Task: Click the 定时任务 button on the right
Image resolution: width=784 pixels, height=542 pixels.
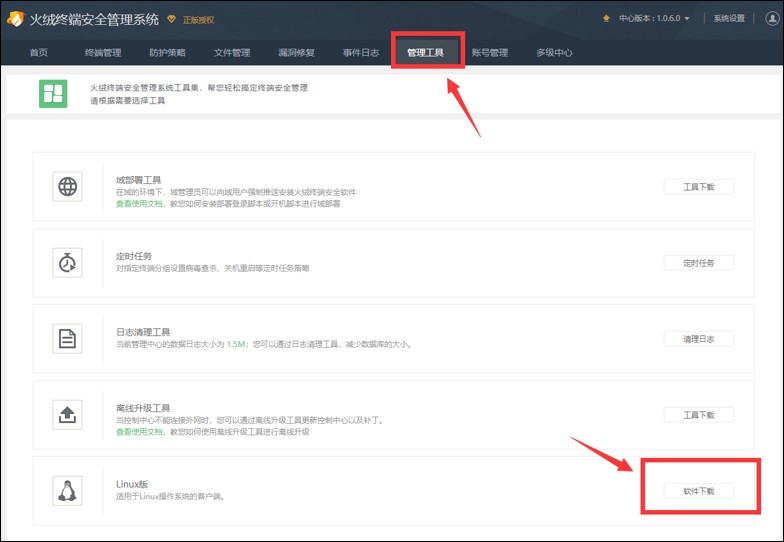Action: click(x=699, y=262)
